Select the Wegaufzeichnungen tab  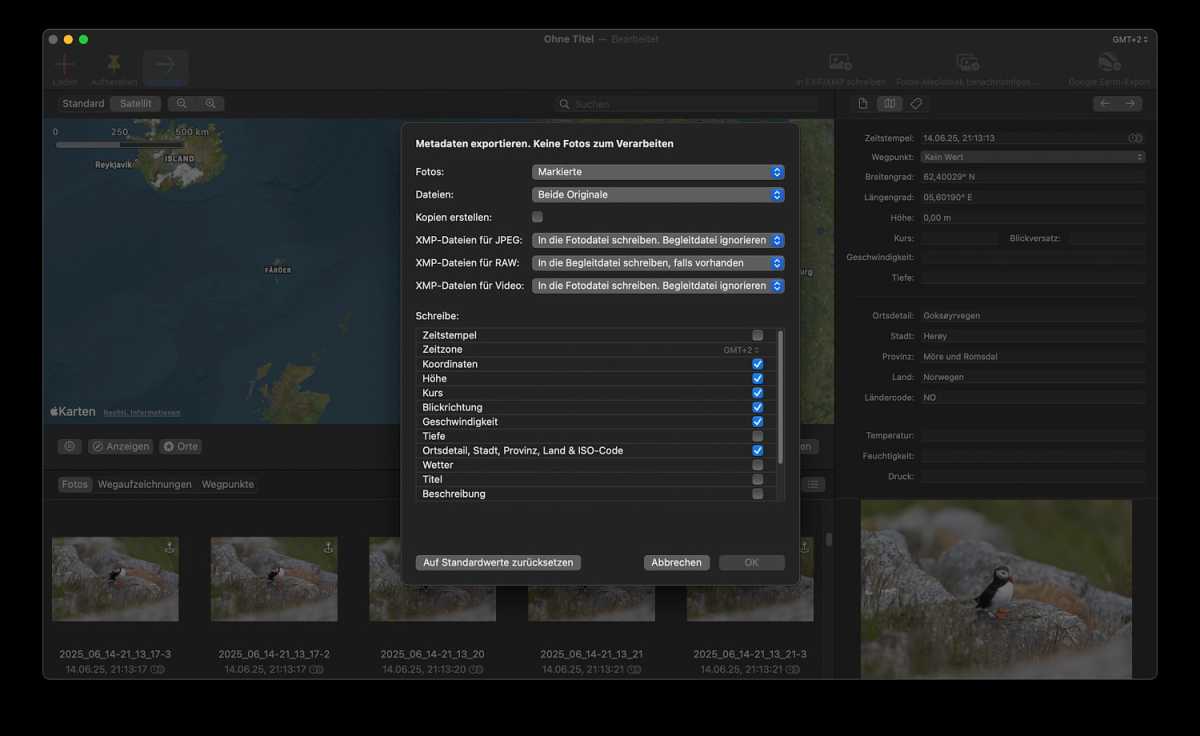pyautogui.click(x=145, y=484)
